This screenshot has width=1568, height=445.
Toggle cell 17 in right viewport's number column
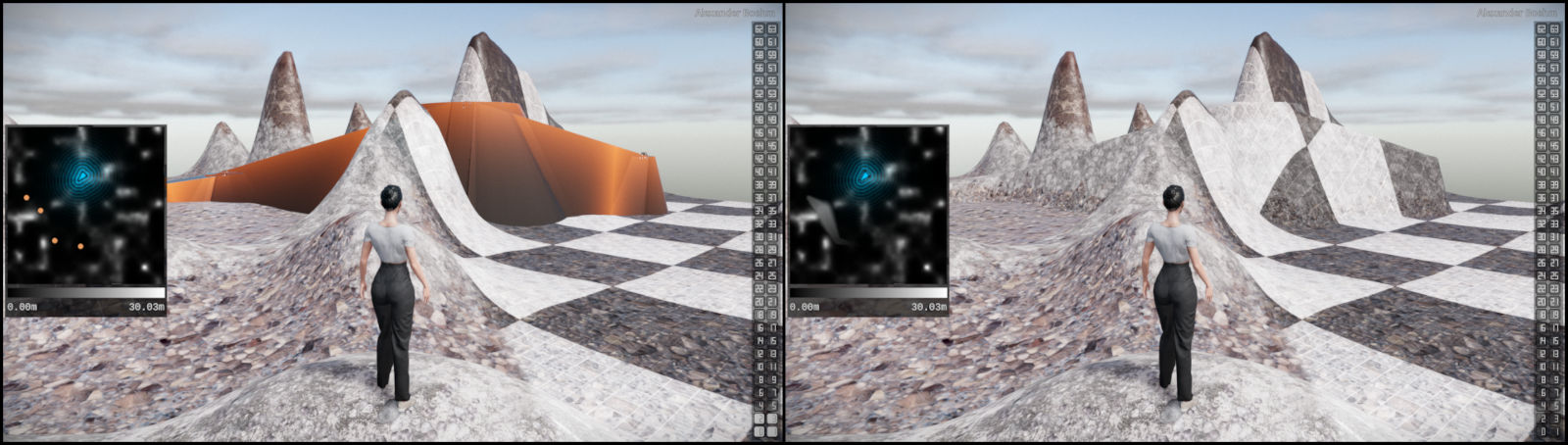point(1553,328)
